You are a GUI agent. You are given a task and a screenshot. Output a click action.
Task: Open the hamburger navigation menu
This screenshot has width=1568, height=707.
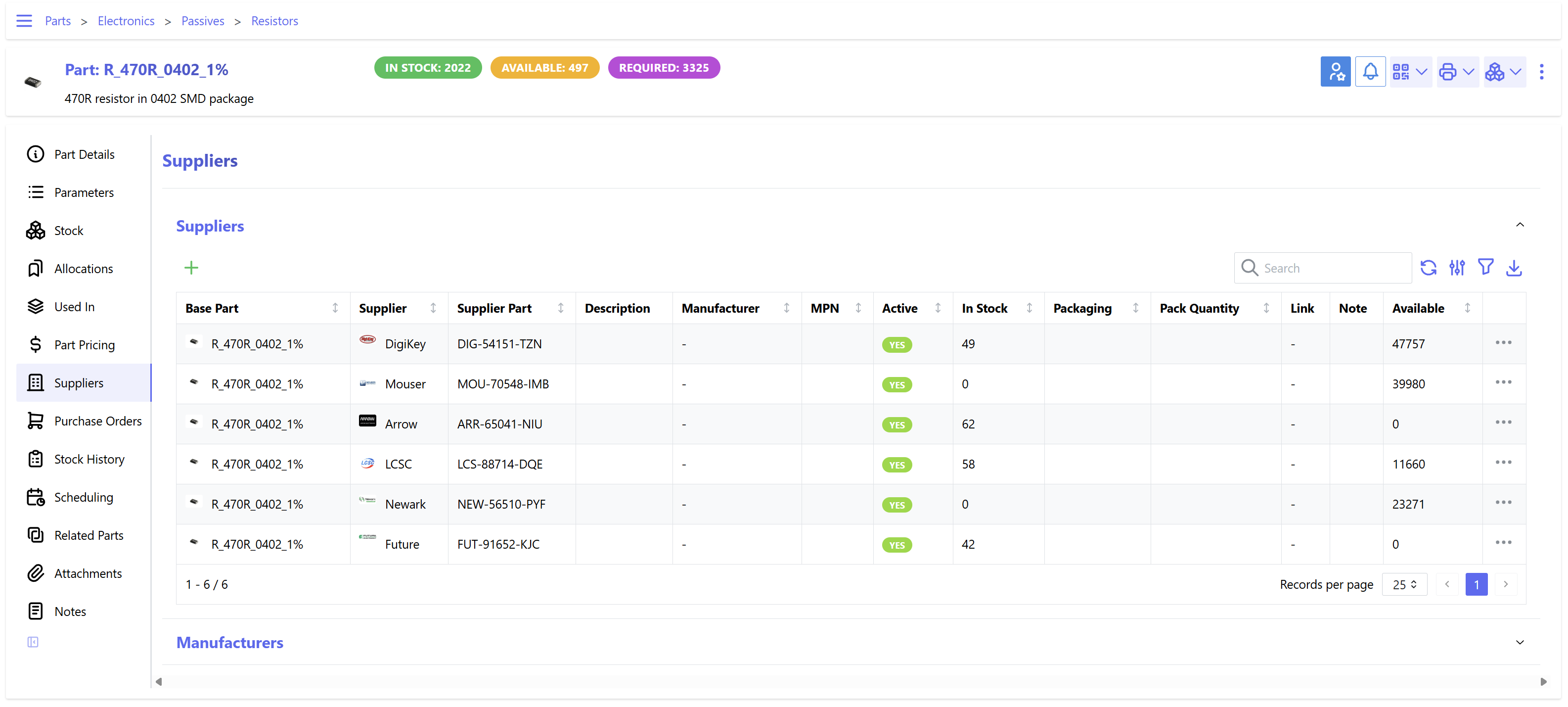(24, 21)
